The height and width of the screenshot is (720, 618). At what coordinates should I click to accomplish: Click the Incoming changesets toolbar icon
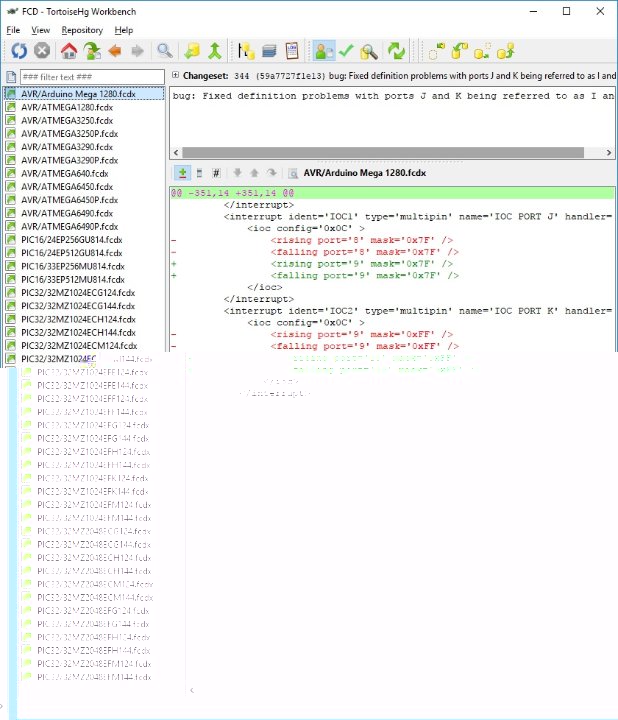[x=436, y=51]
